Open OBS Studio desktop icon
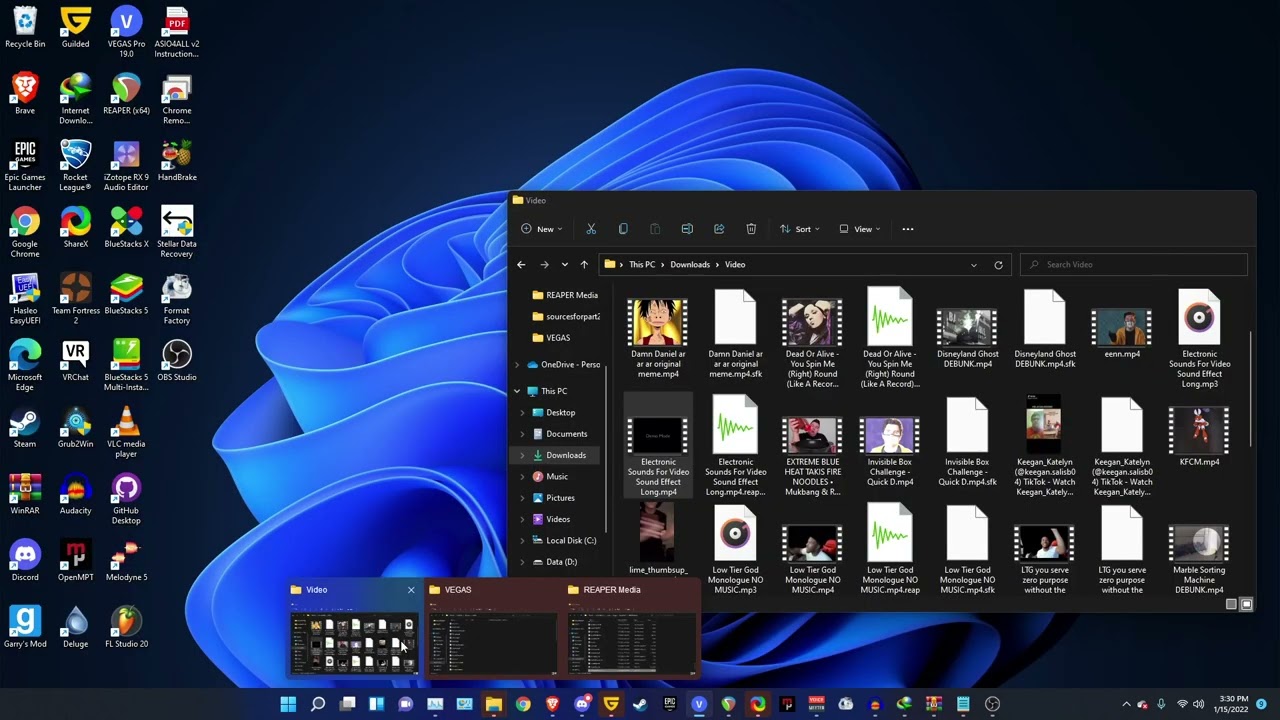1280x720 pixels. click(x=177, y=361)
